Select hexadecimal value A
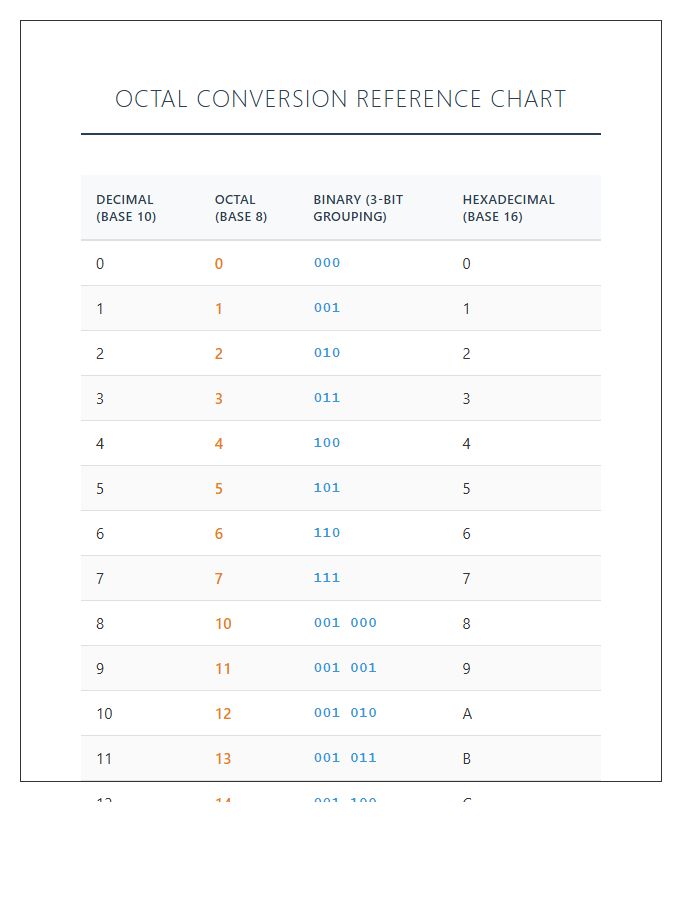 [x=467, y=714]
